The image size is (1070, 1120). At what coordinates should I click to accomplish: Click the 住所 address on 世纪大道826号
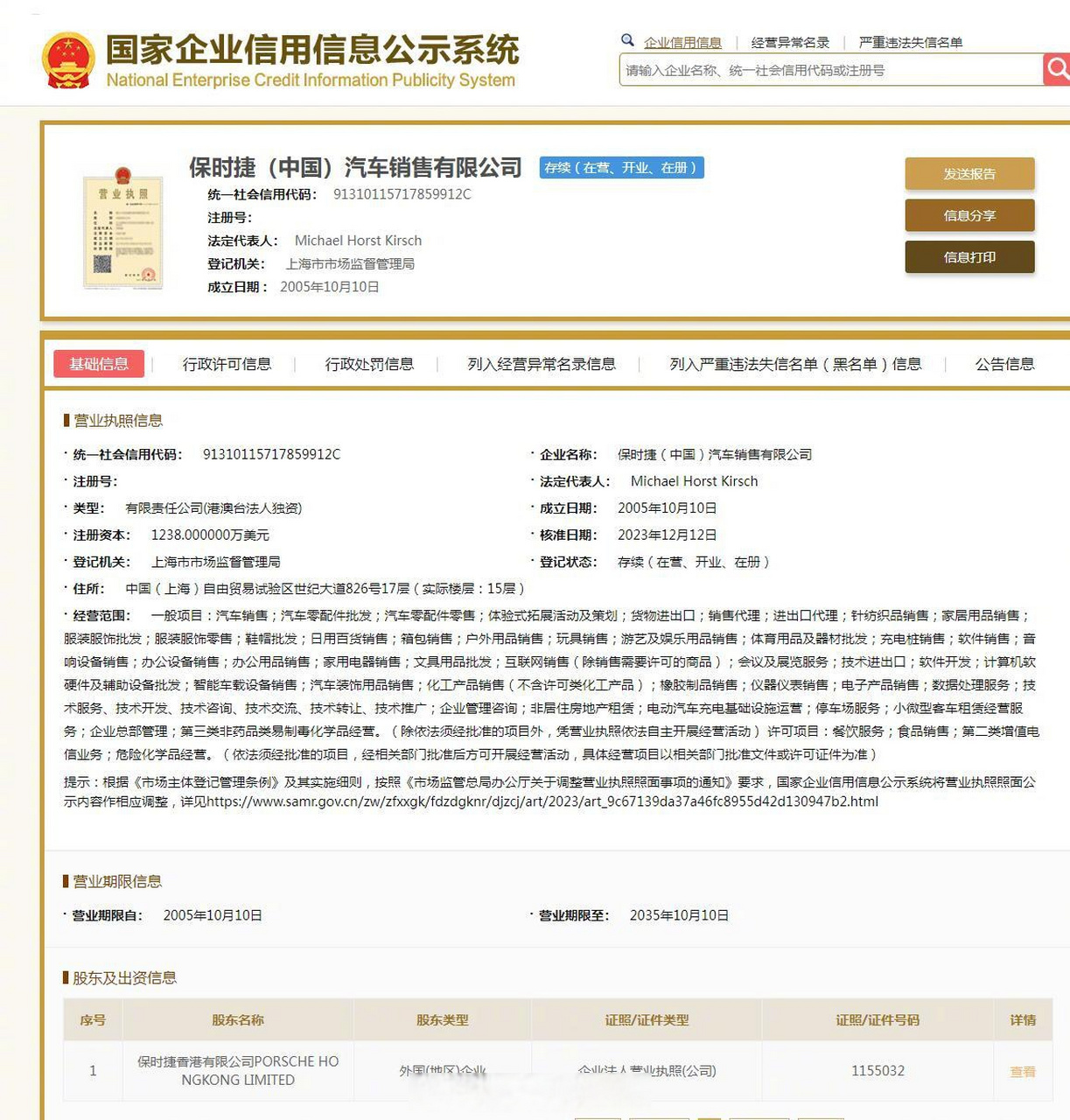325,589
